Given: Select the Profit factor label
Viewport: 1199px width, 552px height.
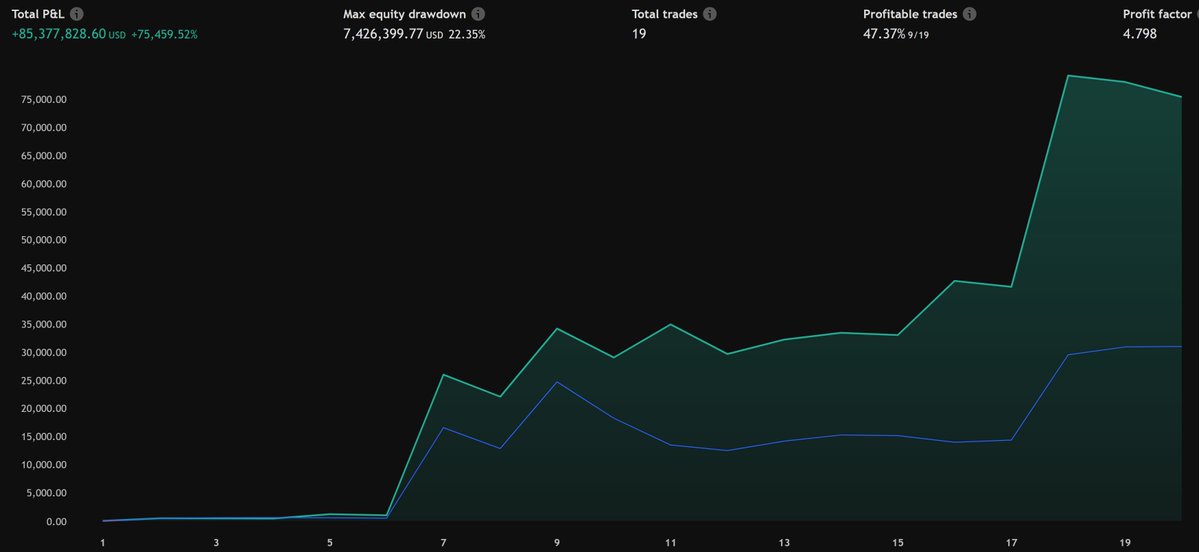Looking at the screenshot, I should click(x=1157, y=15).
